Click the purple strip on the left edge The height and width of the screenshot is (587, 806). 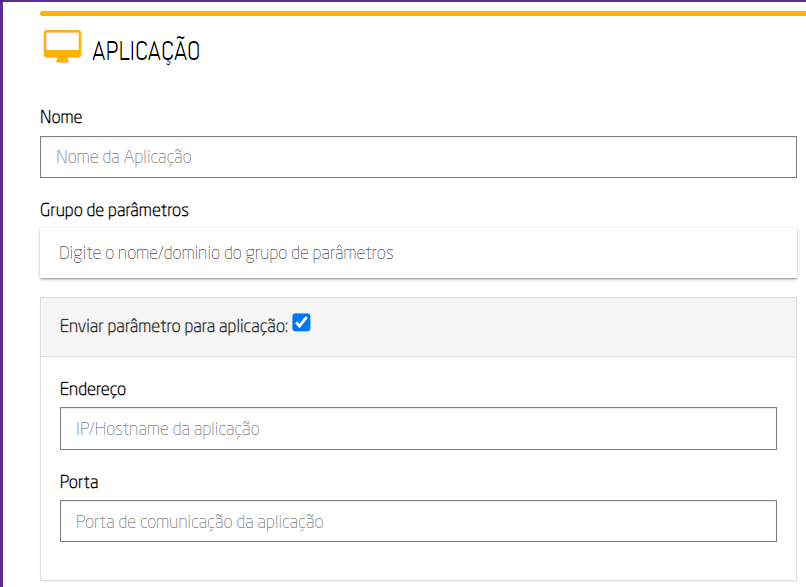pyautogui.click(x=3, y=300)
